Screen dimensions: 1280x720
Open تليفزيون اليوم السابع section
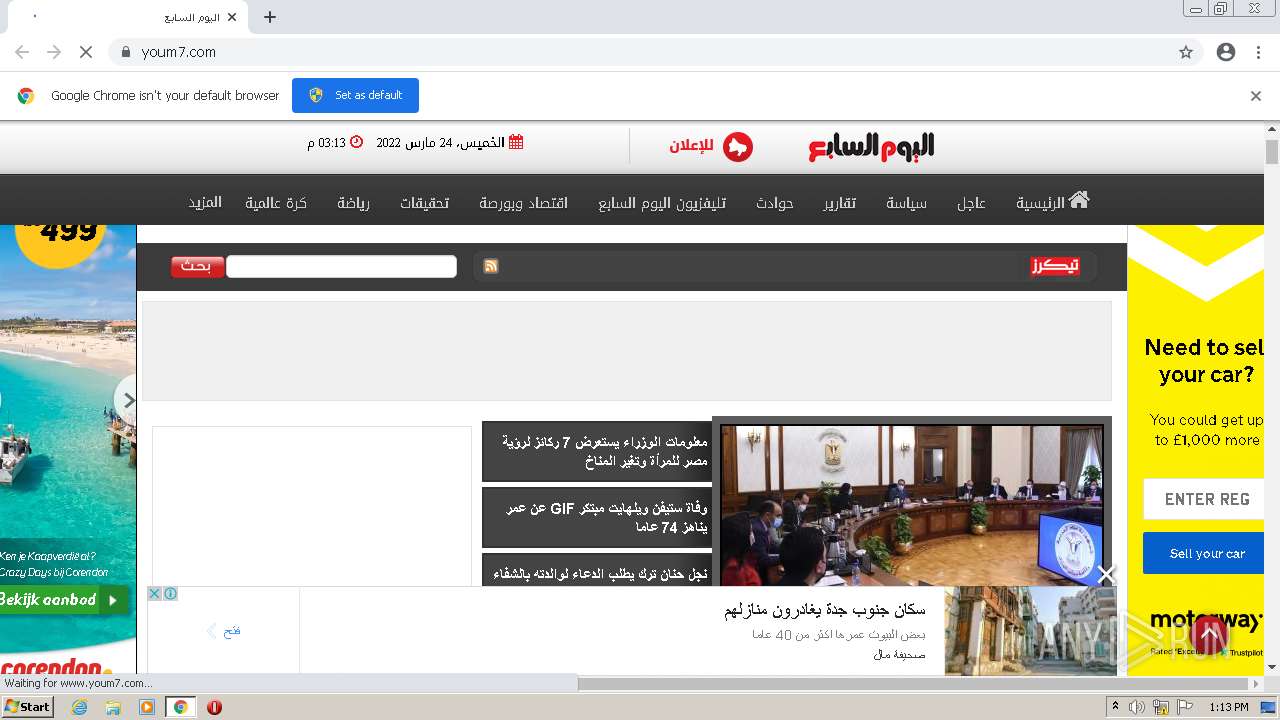click(662, 203)
